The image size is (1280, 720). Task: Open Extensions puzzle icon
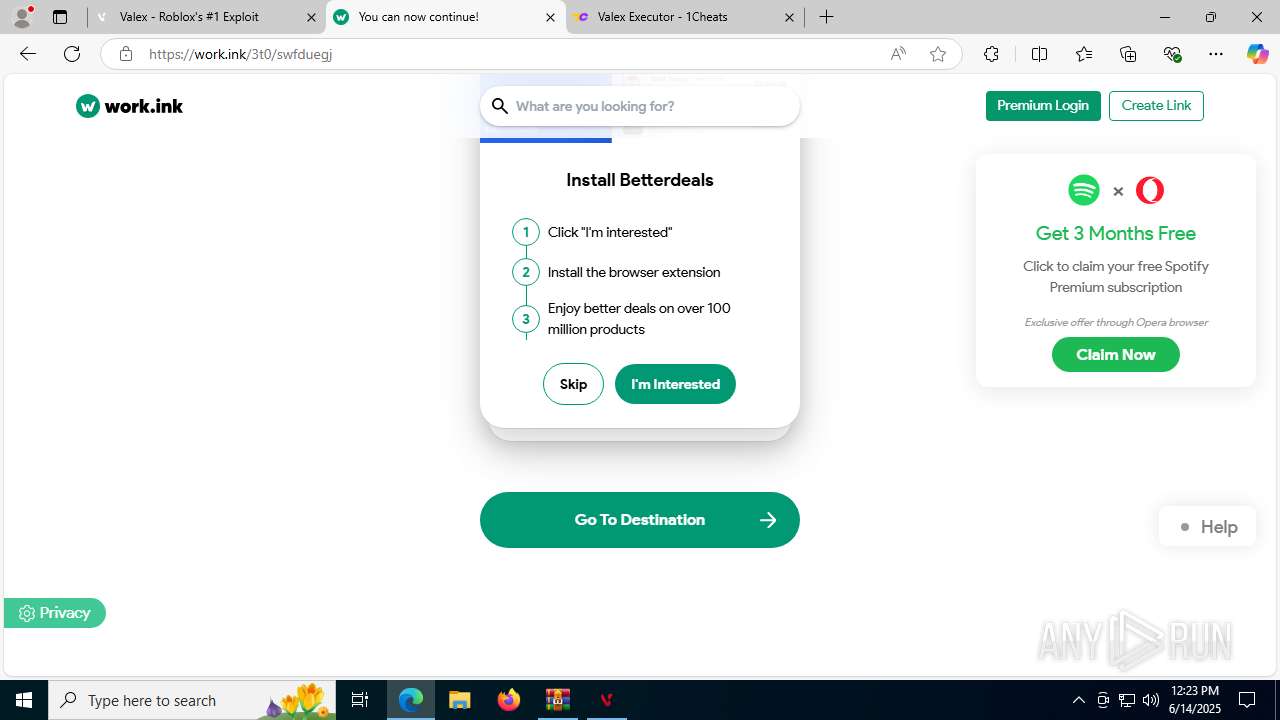[991, 54]
